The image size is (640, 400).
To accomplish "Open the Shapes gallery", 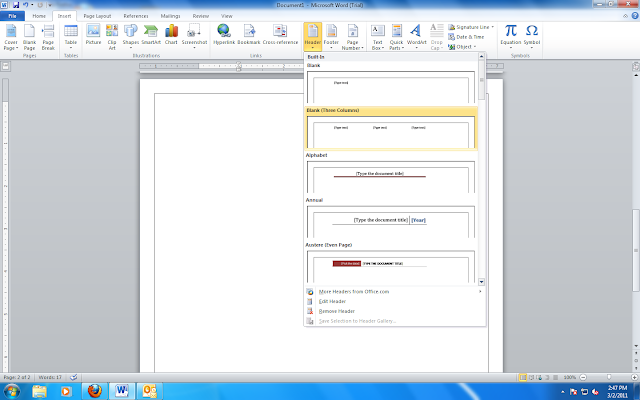I will [x=131, y=37].
